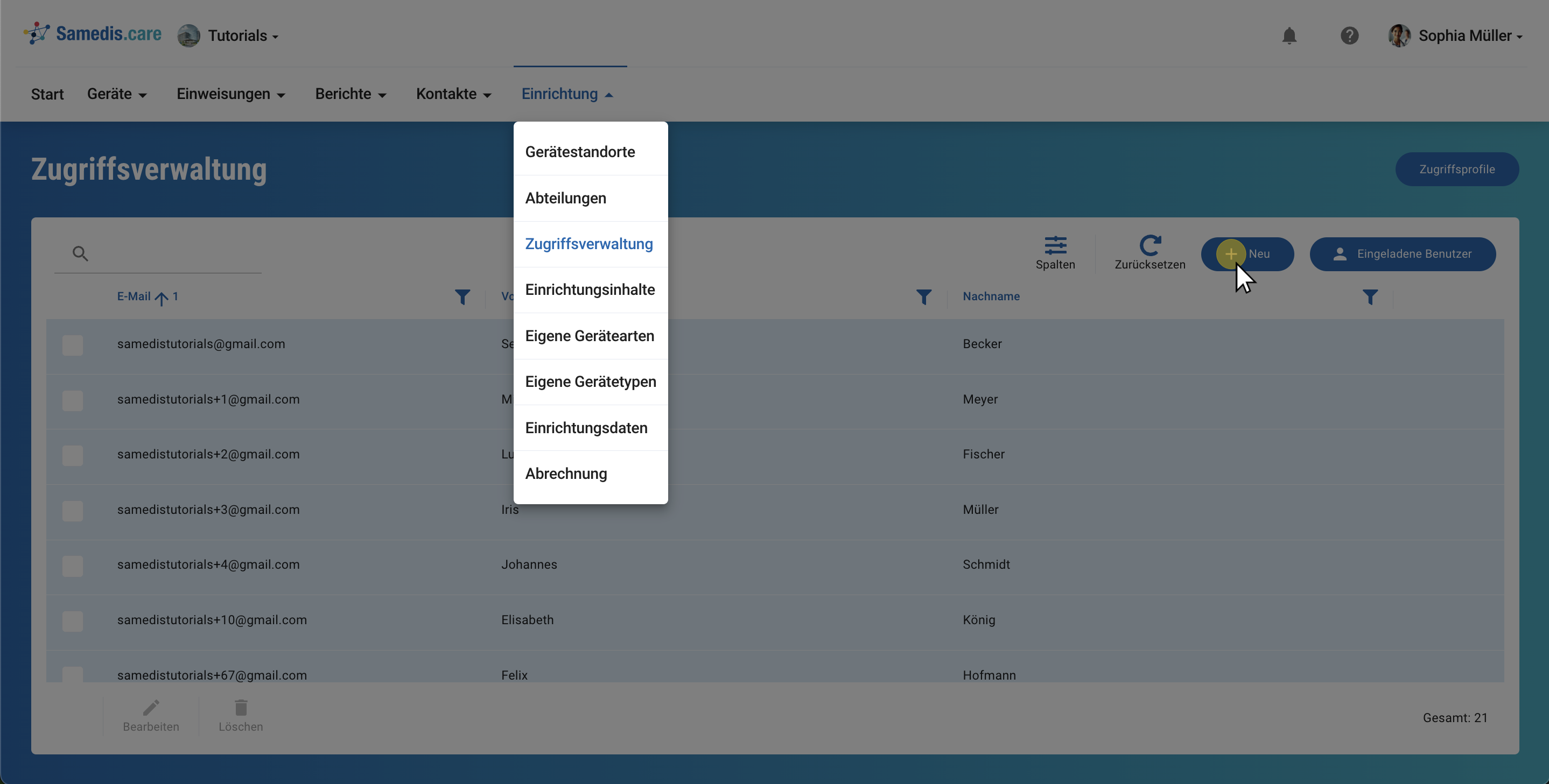Check the samedistutorials@gmail.com row checkbox
This screenshot has height=784, width=1549.
(72, 345)
